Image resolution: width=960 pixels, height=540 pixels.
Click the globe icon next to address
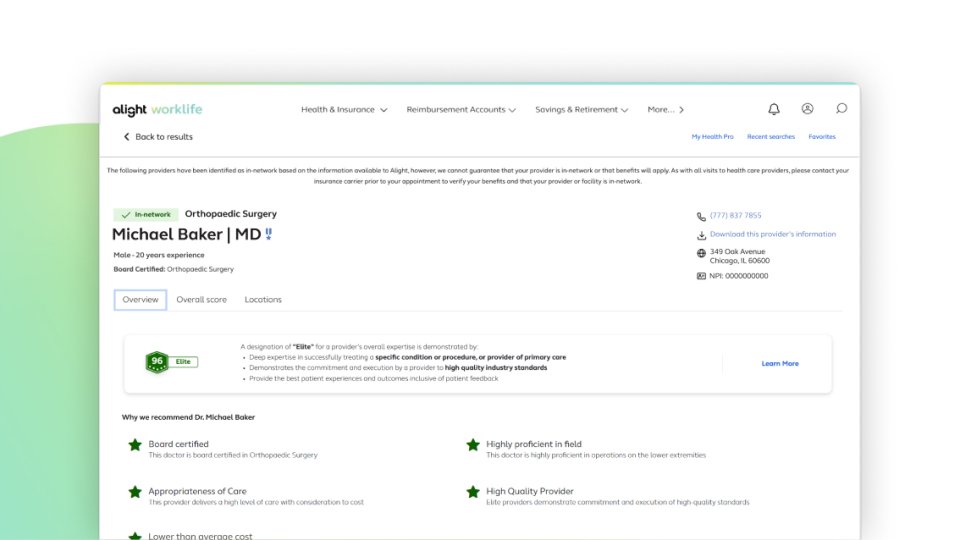click(701, 253)
